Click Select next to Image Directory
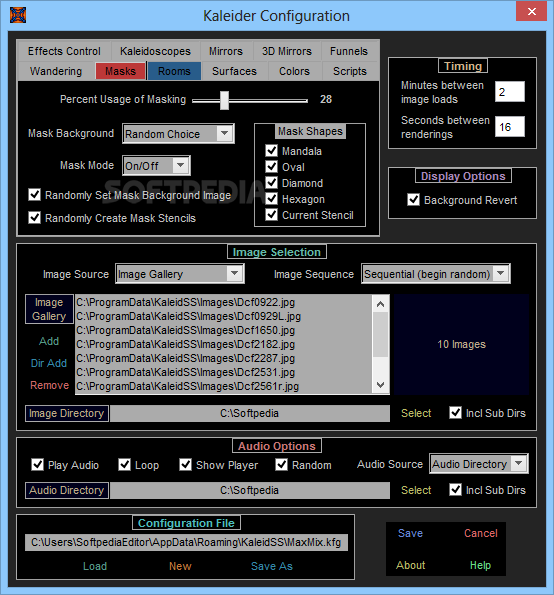This screenshot has width=554, height=595. (416, 413)
